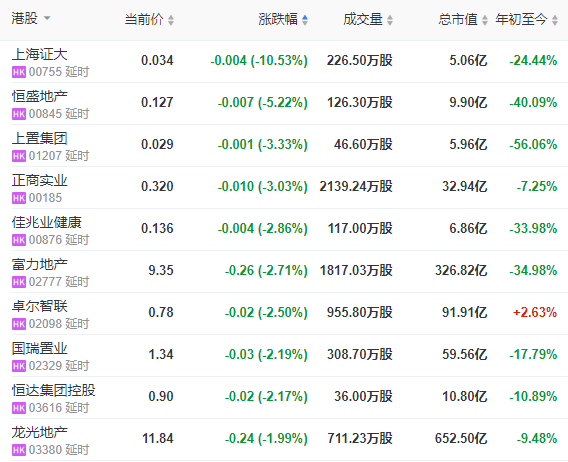The width and height of the screenshot is (568, 462).
Task: Sort by 当前价 column arrows
Action: (x=171, y=20)
